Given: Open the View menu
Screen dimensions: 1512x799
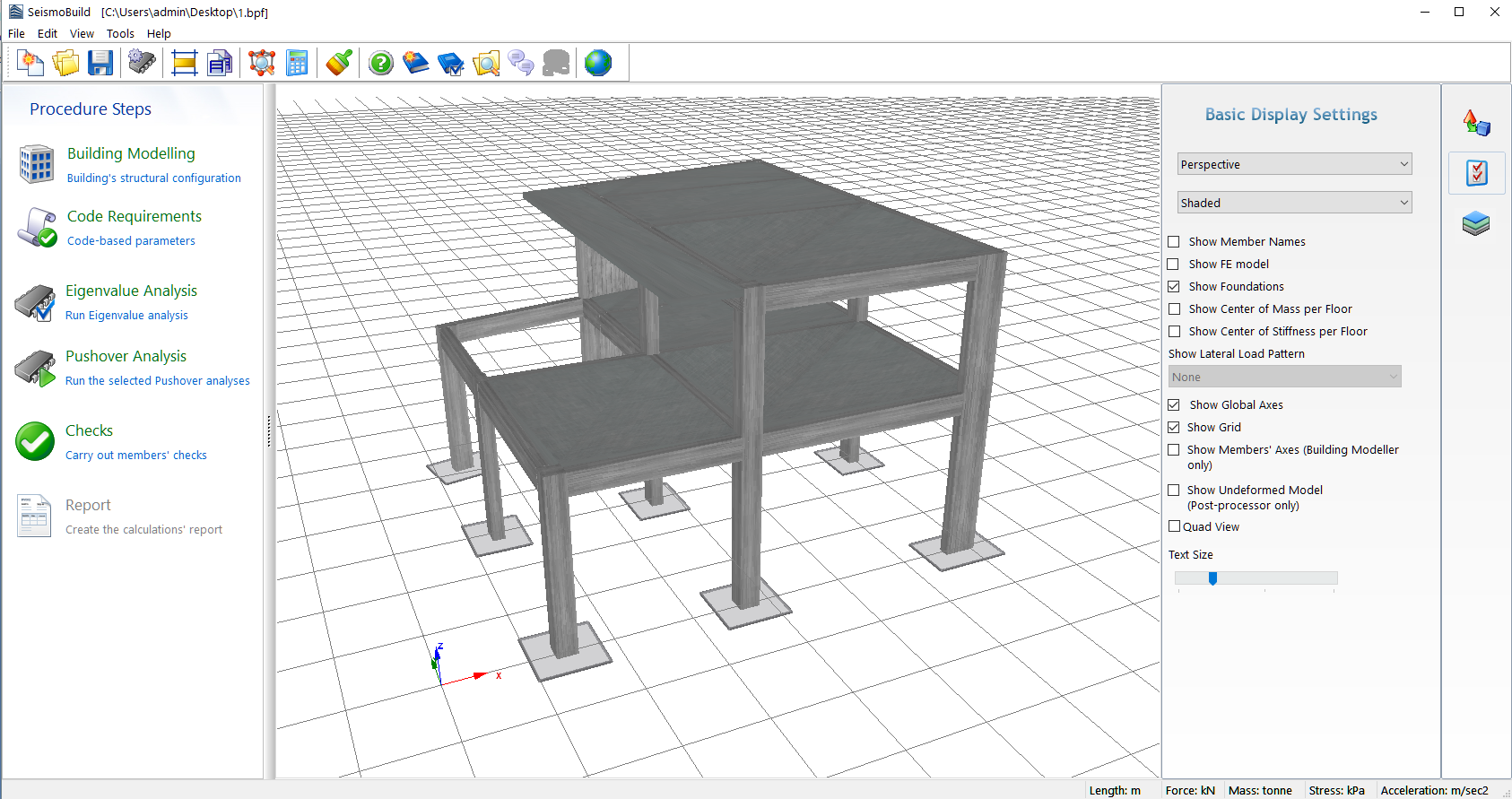Looking at the screenshot, I should [82, 34].
